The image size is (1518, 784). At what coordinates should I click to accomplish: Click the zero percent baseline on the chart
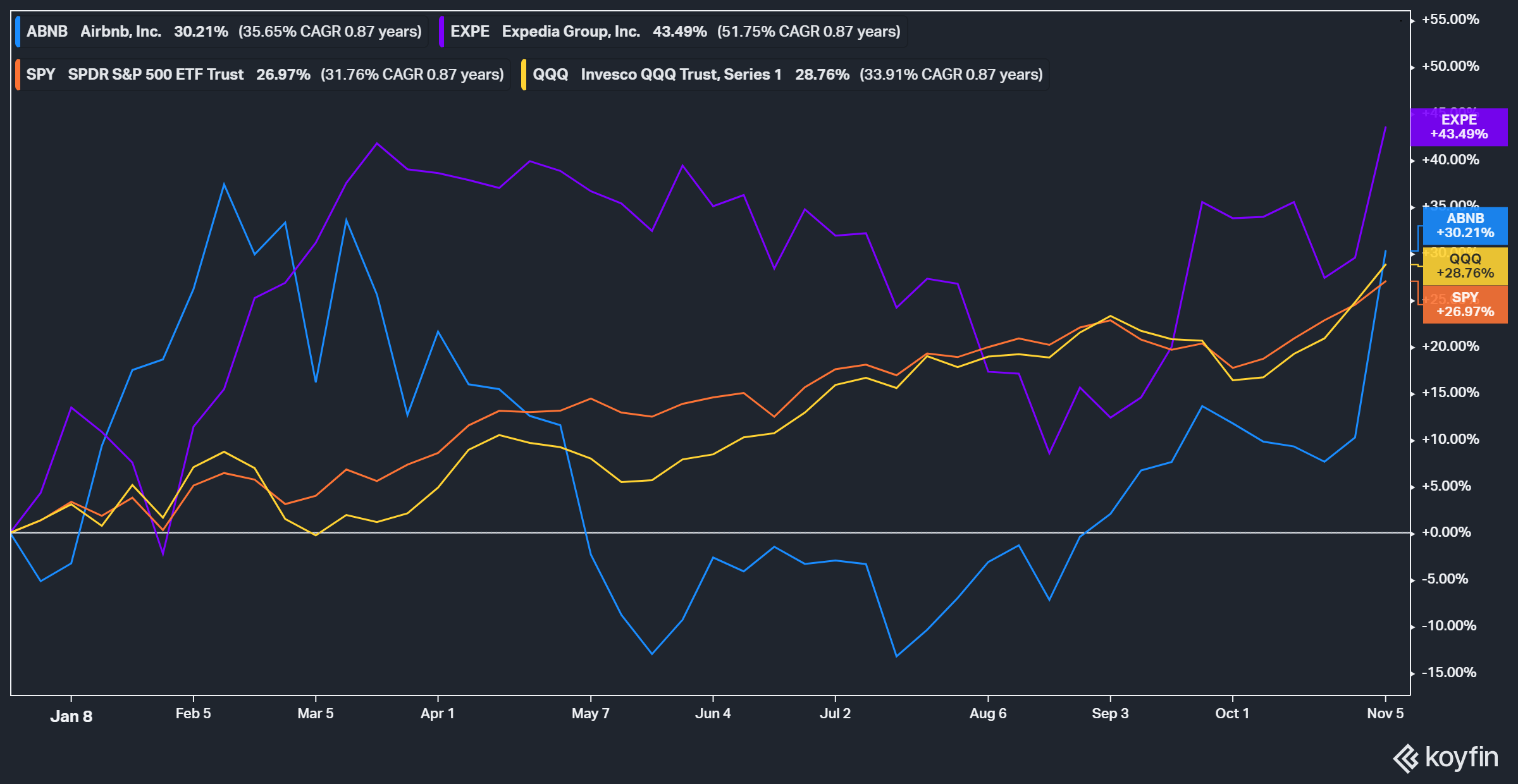click(759, 532)
